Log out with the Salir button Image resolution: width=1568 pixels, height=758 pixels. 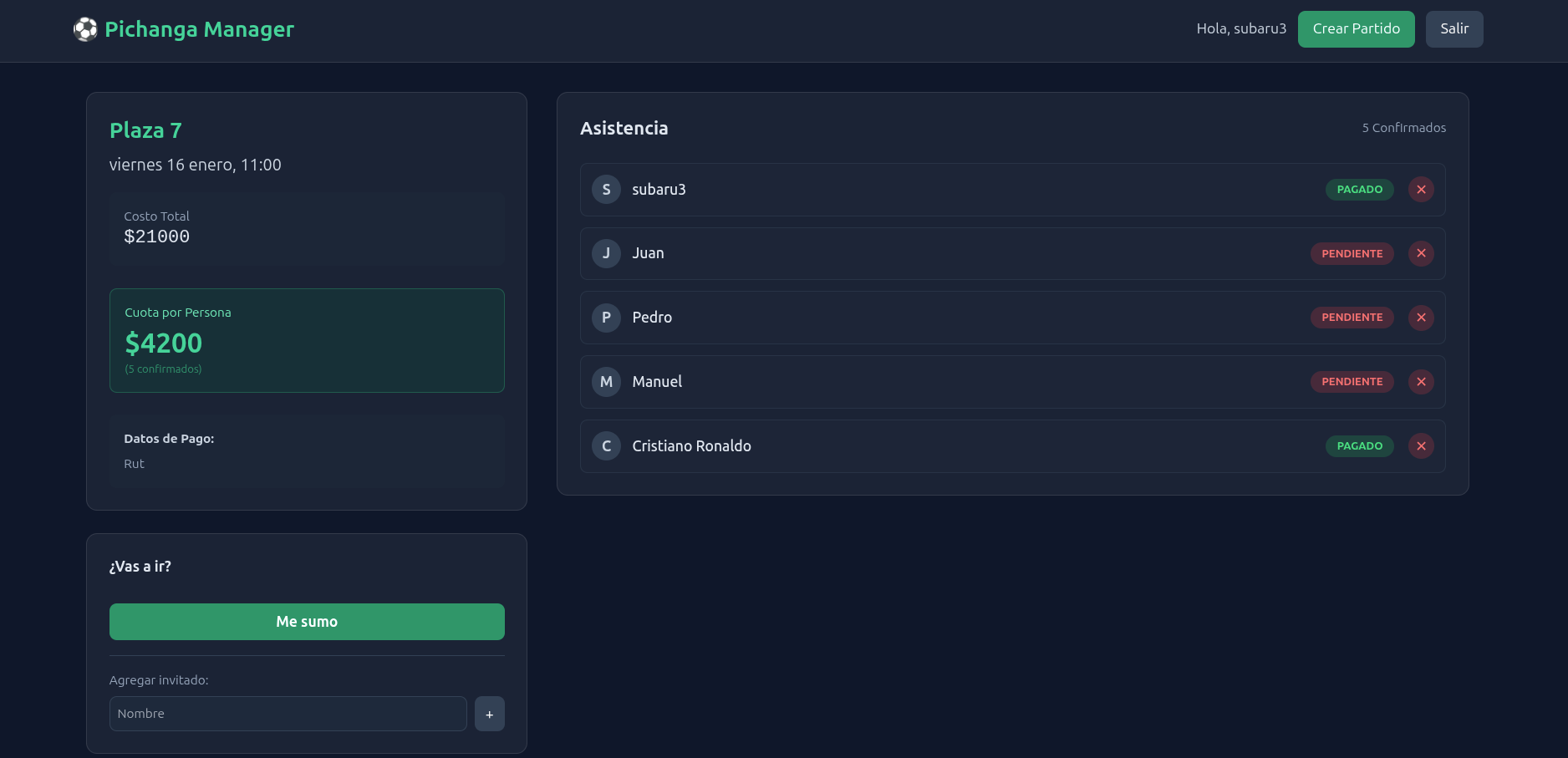(x=1453, y=29)
